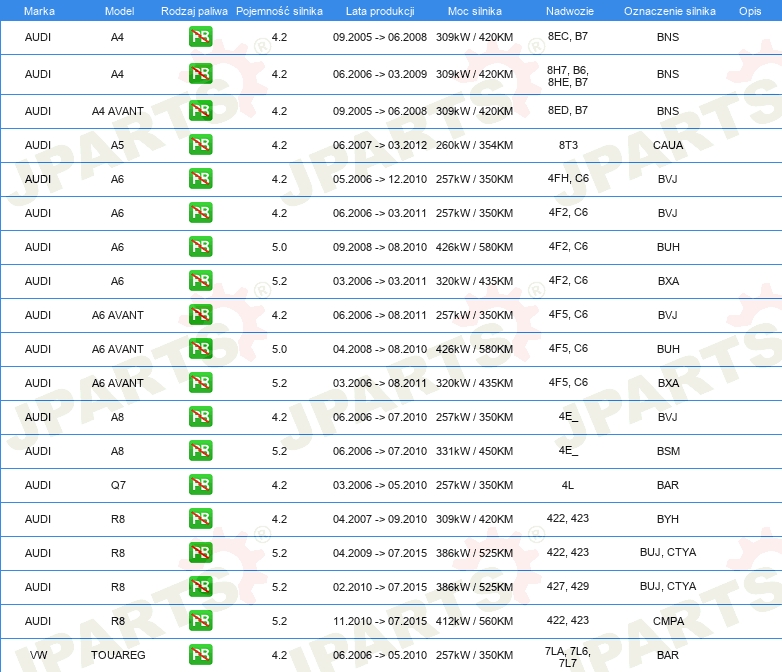
Task: Select the 8T3 body cell
Action: (x=568, y=145)
